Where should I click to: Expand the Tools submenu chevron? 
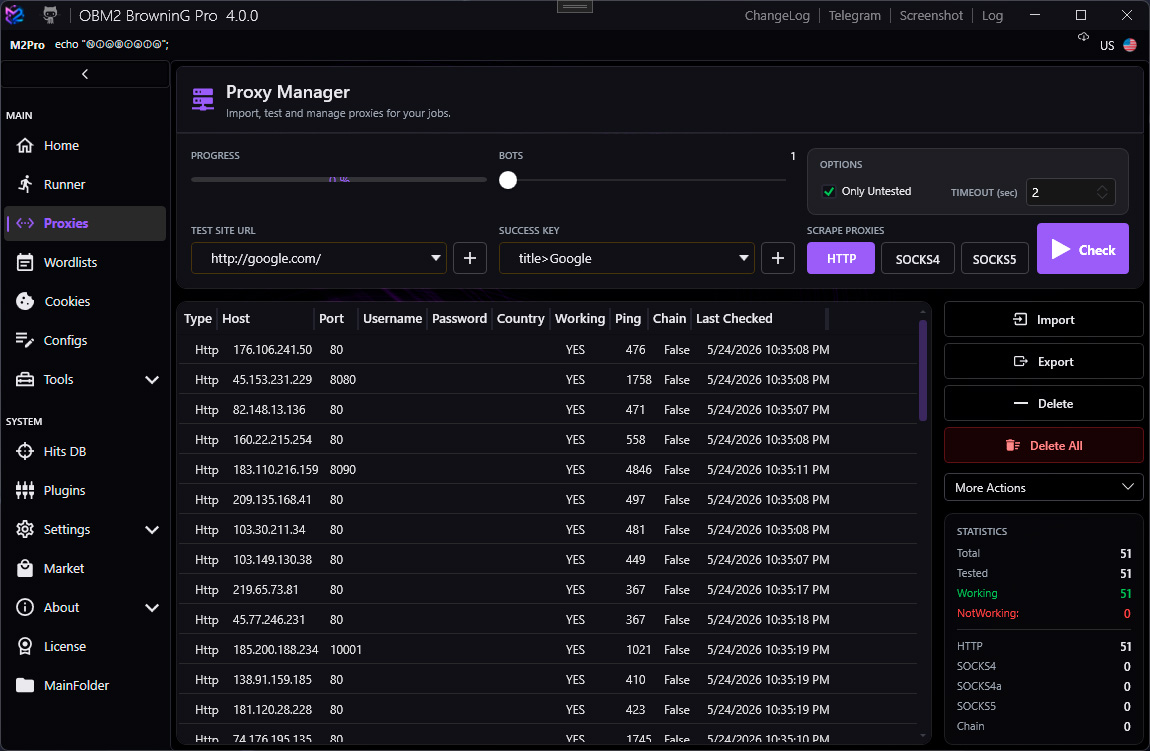tap(152, 380)
